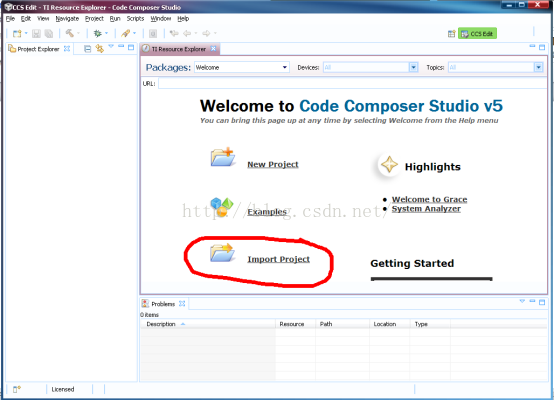This screenshot has height=400, width=554.
Task: Click the Import Project folder icon
Action: pyautogui.click(x=222, y=252)
